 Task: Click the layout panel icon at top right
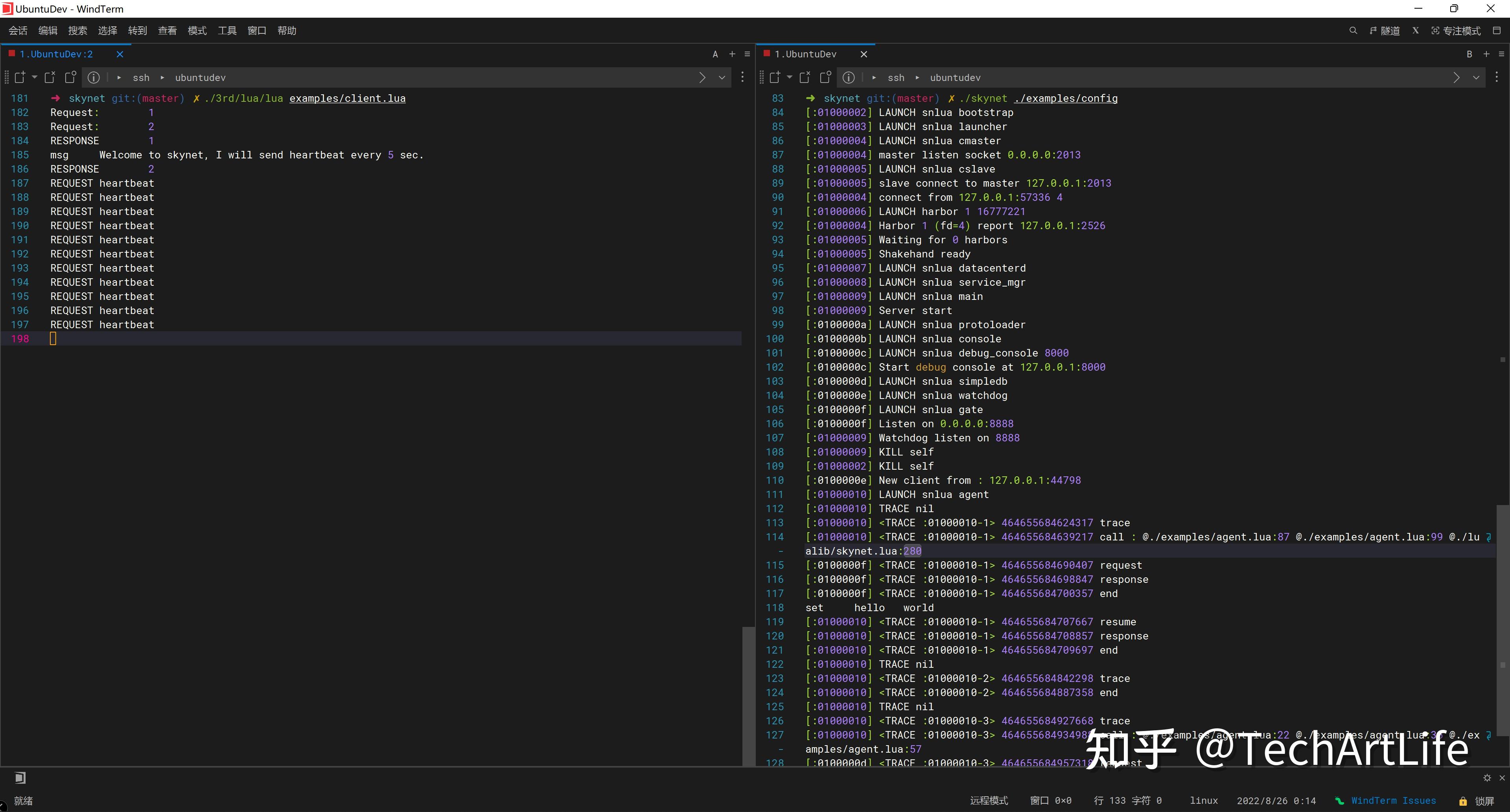point(1497,31)
